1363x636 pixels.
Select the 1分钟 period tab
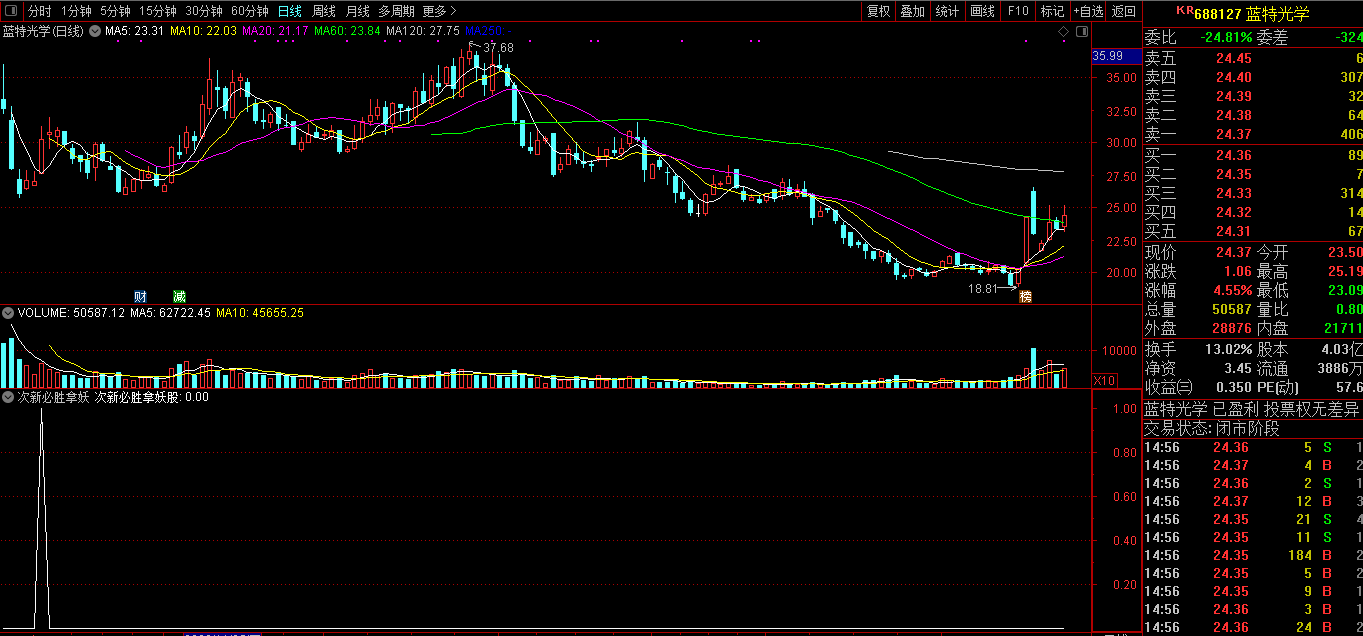coord(76,11)
